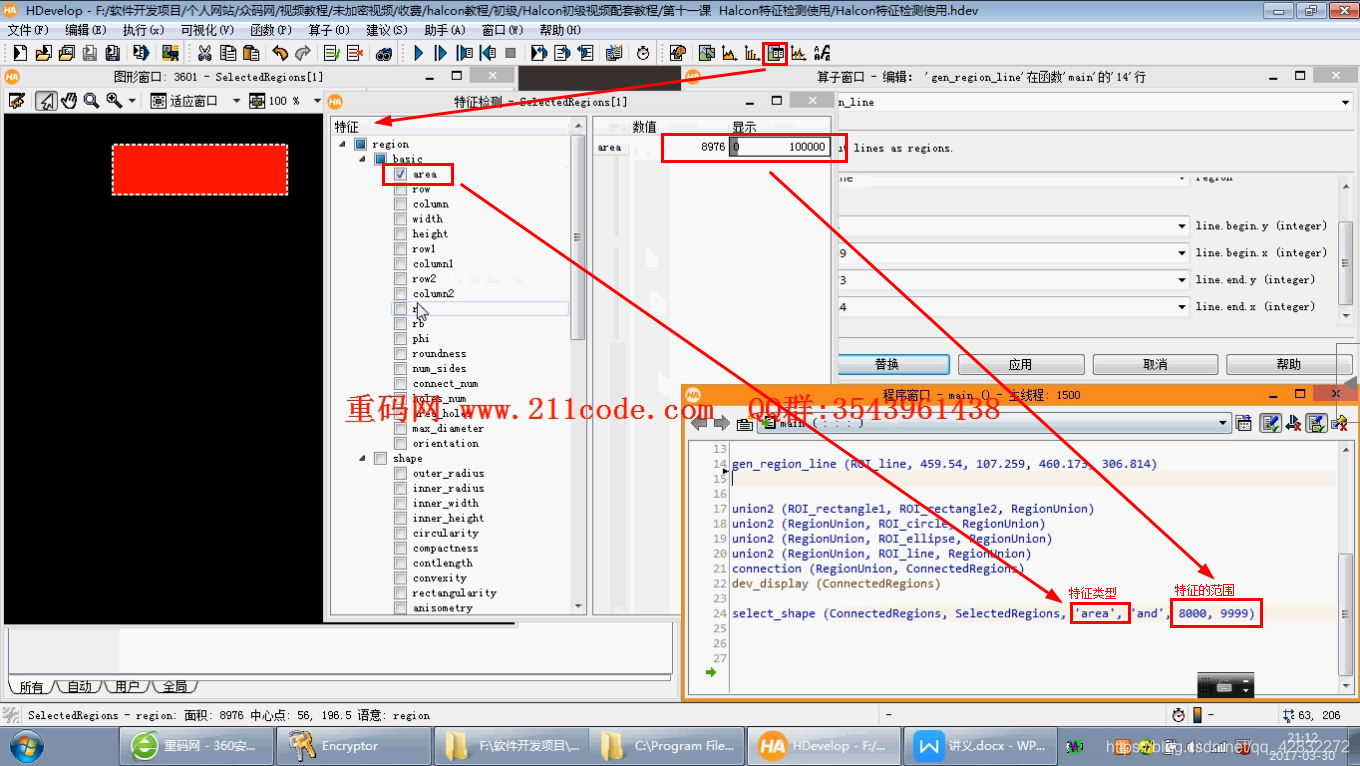Click the Undo arrow in main toolbar
1360x766 pixels.
(x=280, y=53)
